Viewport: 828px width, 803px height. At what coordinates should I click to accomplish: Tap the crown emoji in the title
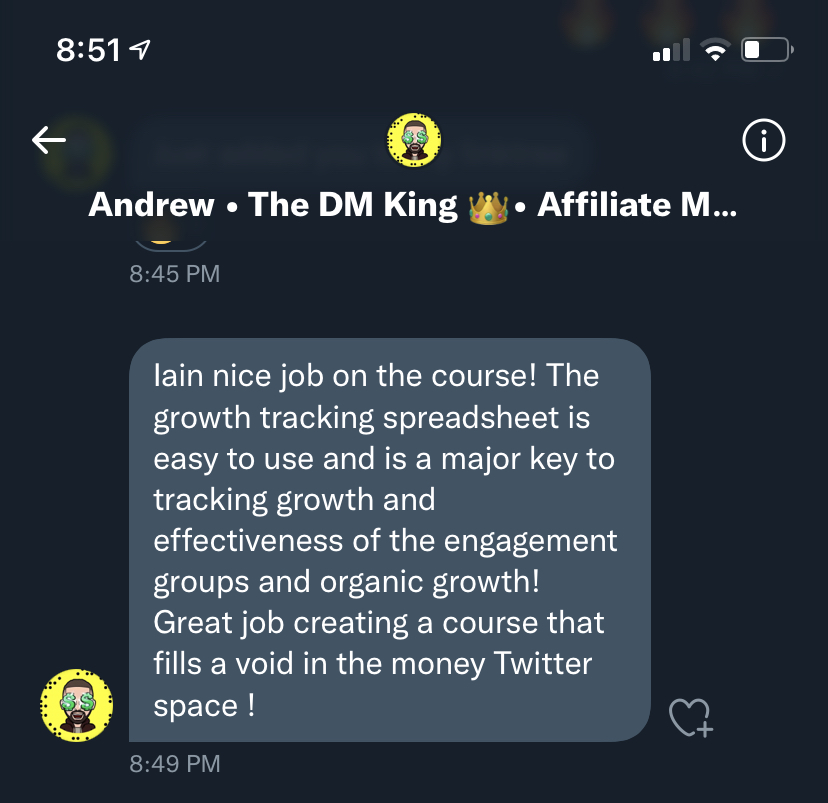(x=488, y=209)
